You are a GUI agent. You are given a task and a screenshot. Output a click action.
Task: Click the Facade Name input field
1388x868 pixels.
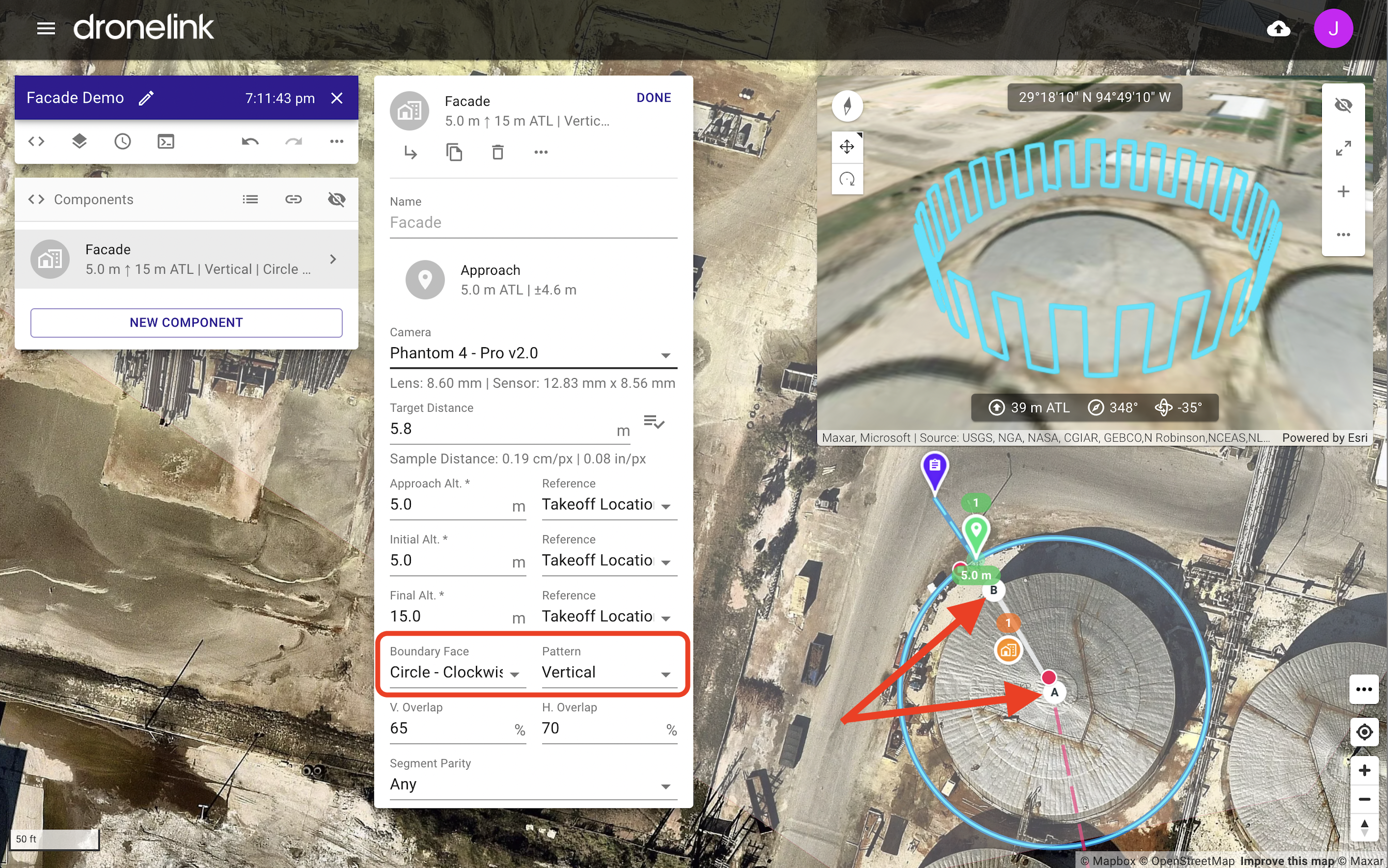coord(533,223)
